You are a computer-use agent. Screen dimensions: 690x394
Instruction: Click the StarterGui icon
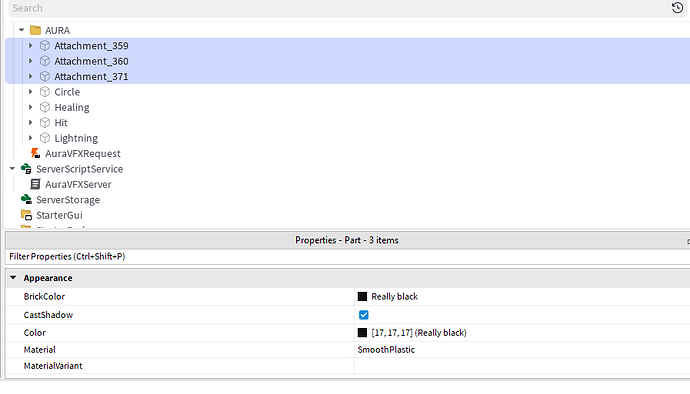click(x=26, y=215)
